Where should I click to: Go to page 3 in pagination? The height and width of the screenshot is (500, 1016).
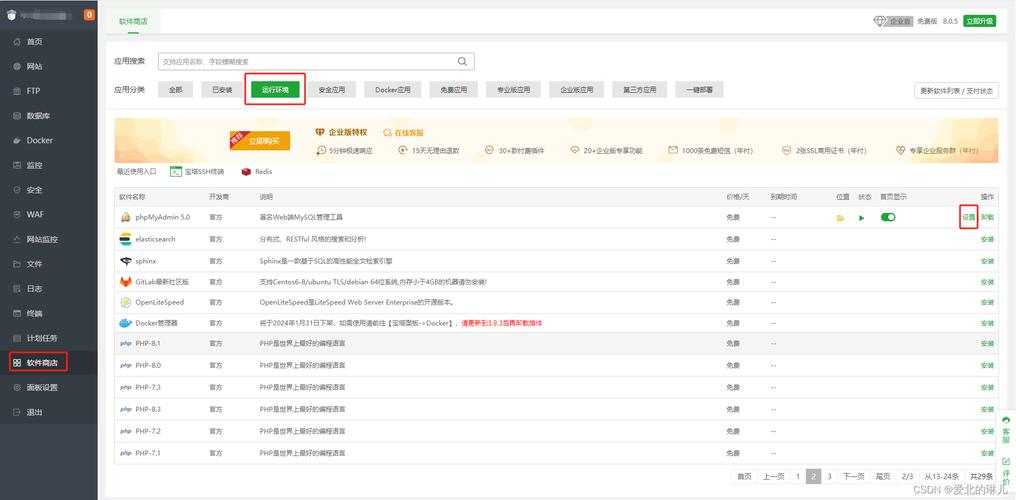[x=829, y=476]
